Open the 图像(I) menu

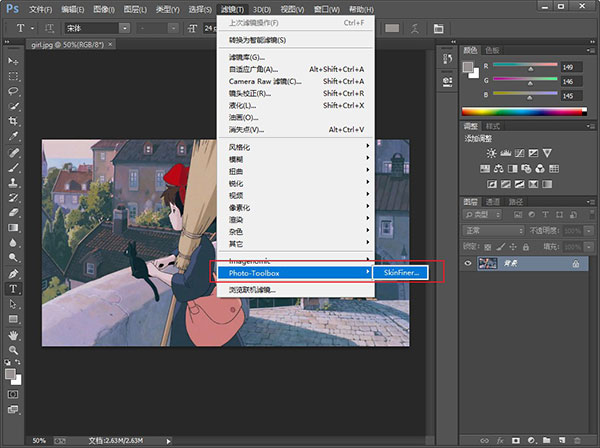[104, 9]
